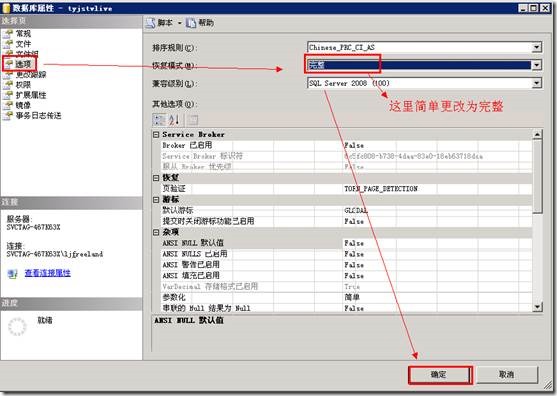This screenshot has height=396, width=557.
Task: Collapse the Service Broker section
Action: (156, 135)
